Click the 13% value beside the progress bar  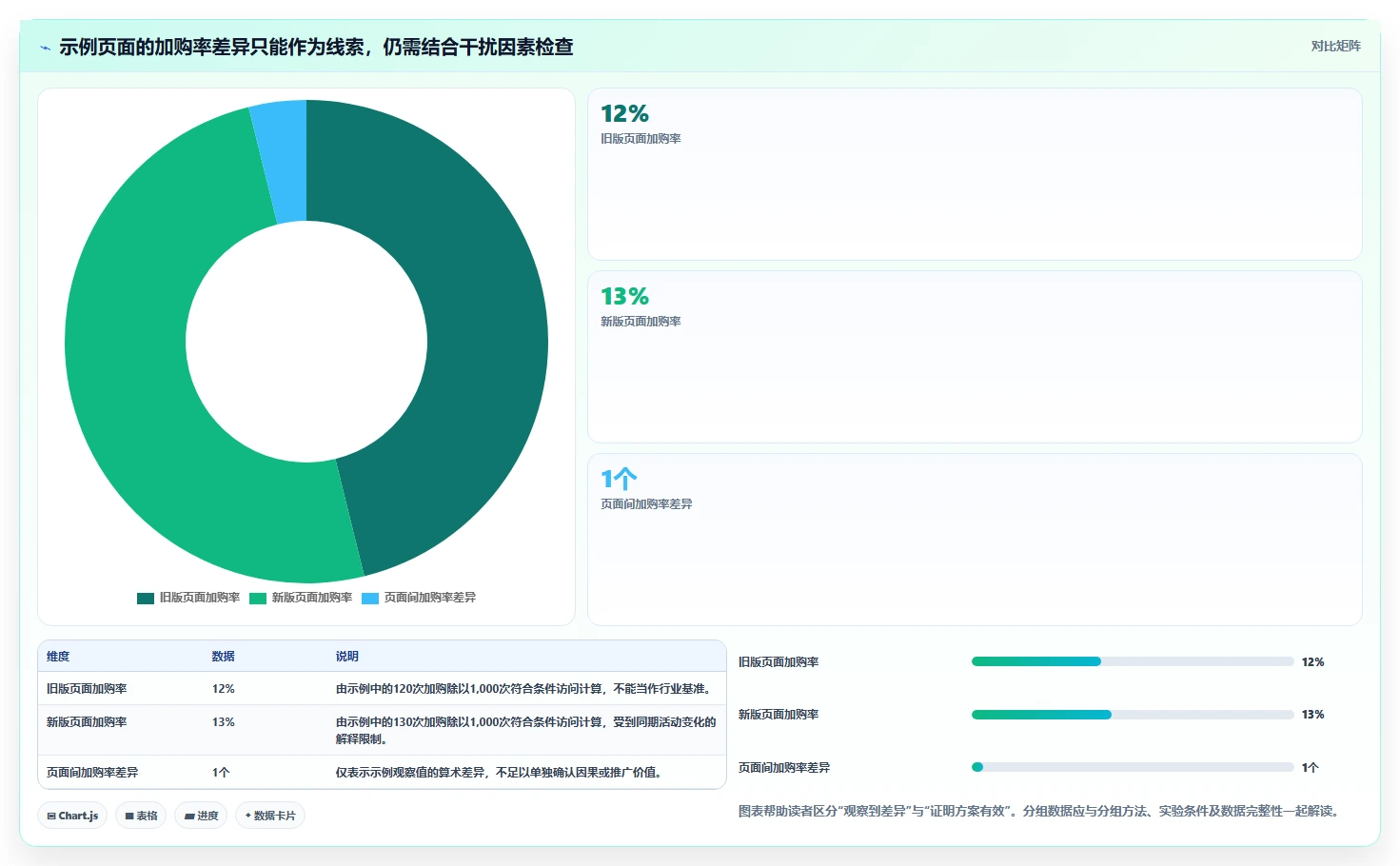(1313, 715)
